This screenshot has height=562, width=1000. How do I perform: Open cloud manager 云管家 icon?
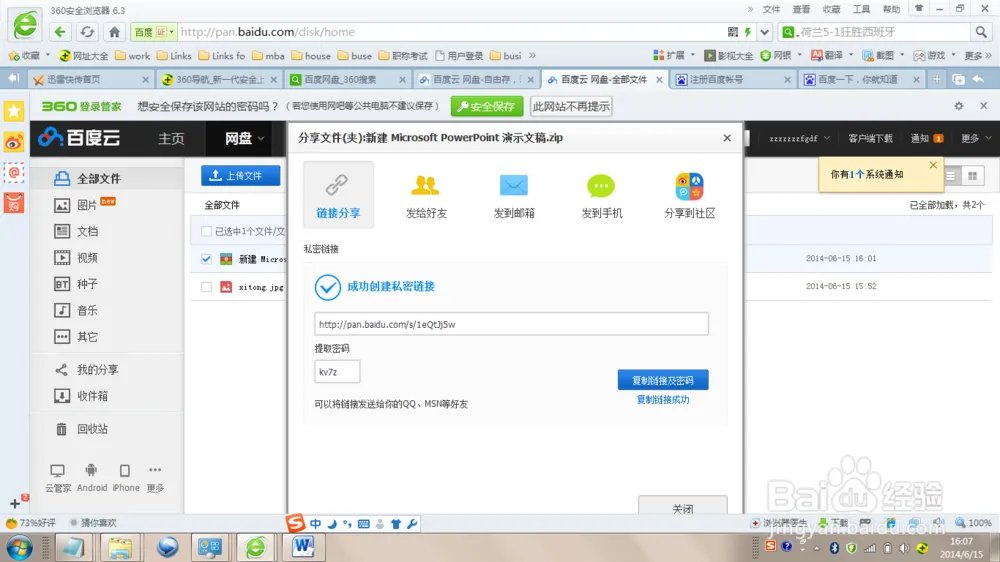[x=57, y=471]
